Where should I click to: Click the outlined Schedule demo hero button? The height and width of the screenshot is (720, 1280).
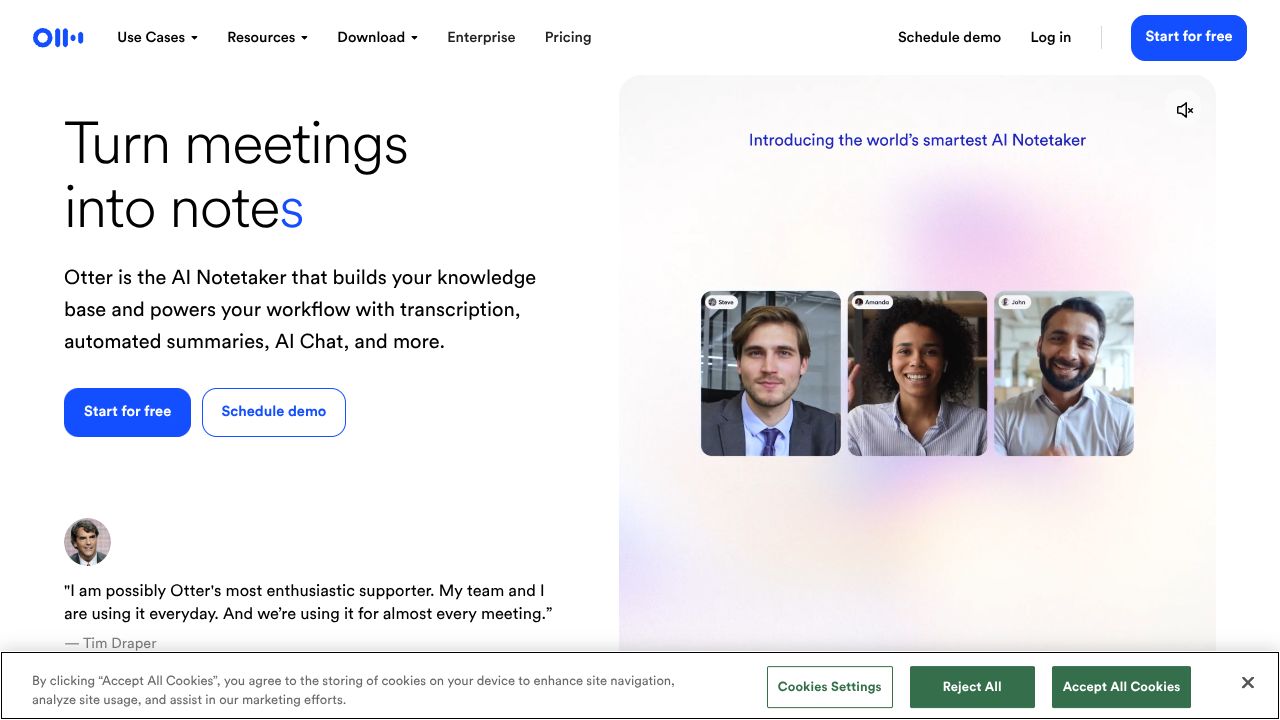click(273, 412)
